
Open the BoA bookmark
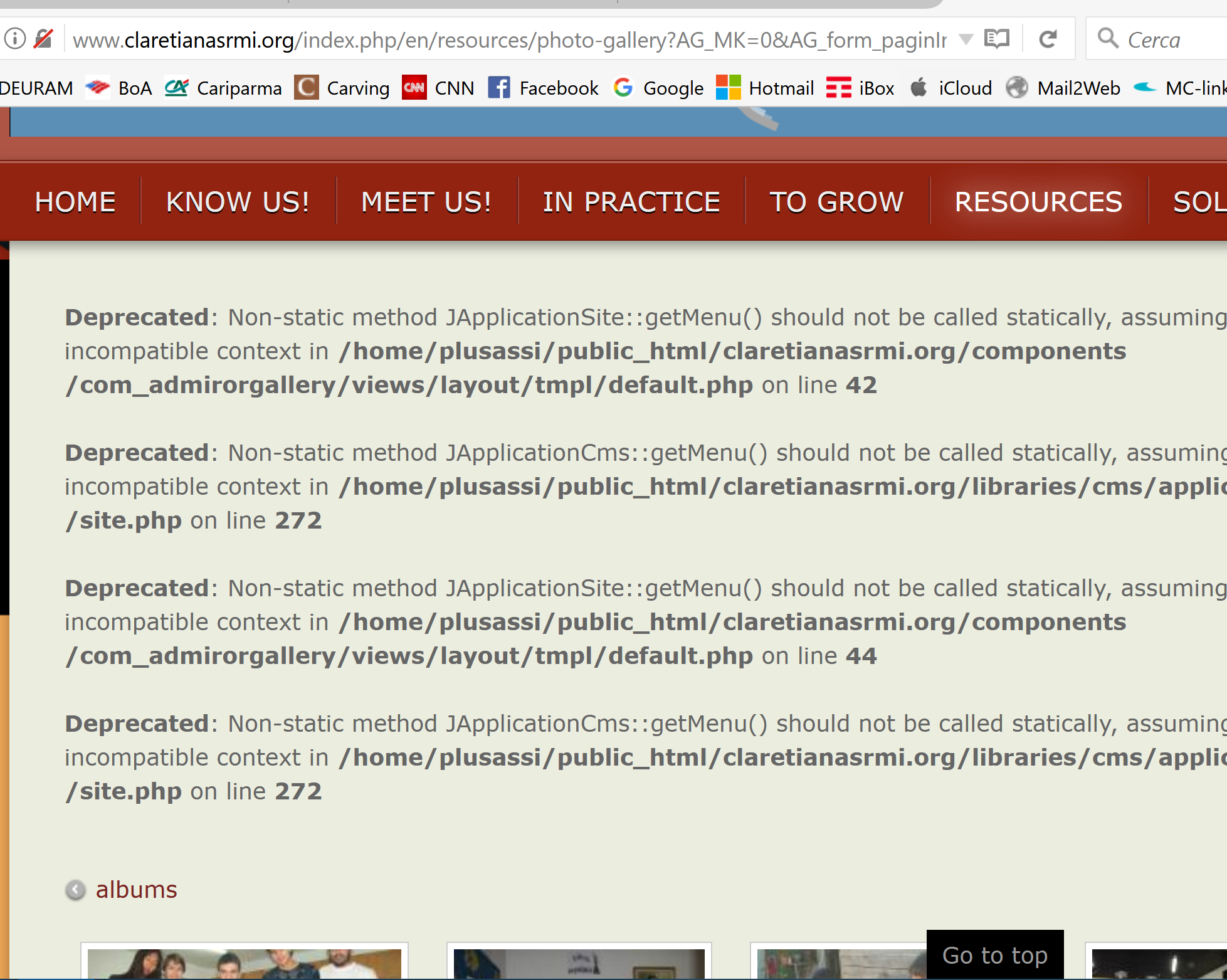pyautogui.click(x=119, y=88)
